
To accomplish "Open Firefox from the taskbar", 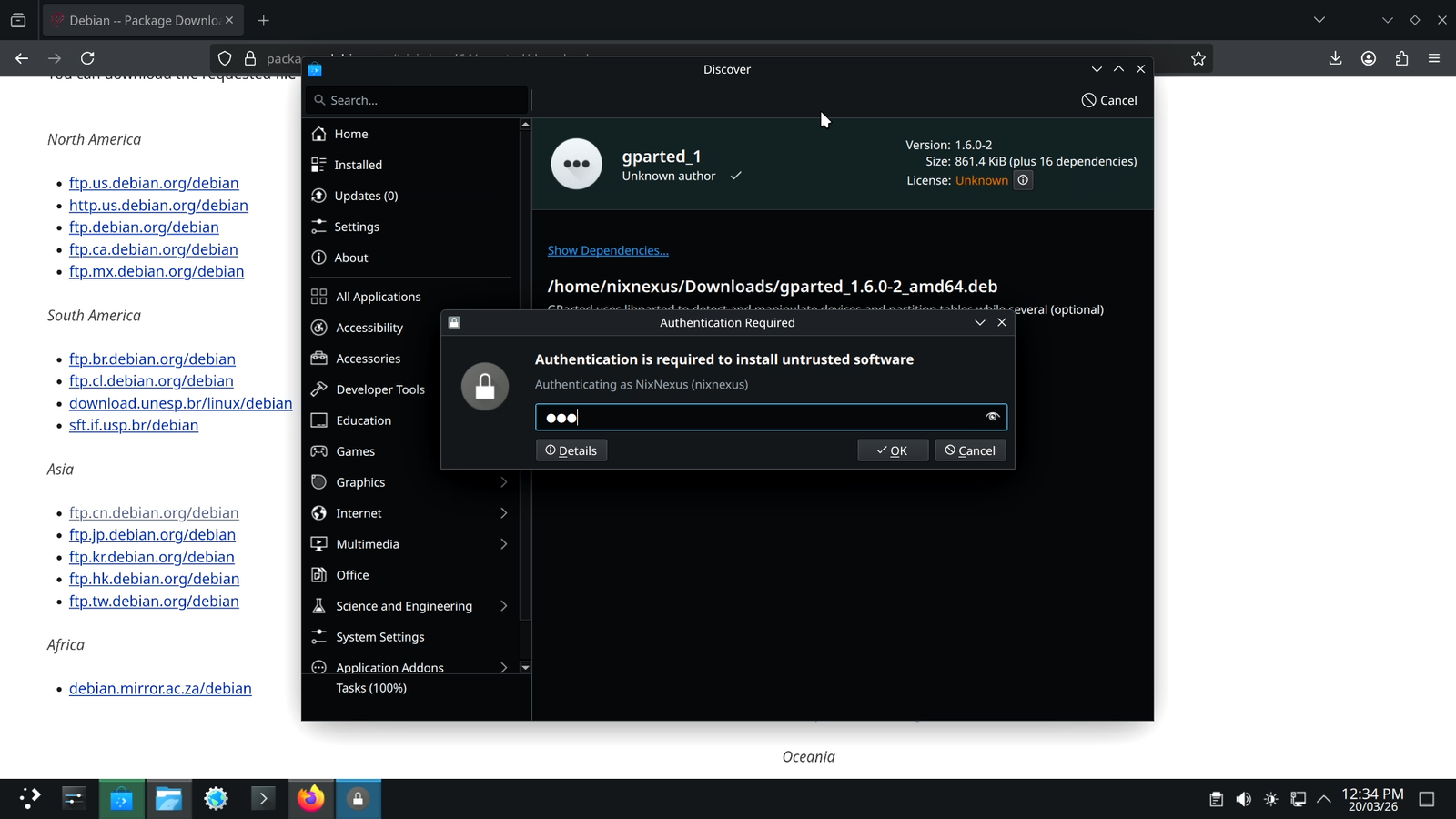I will coord(311,799).
